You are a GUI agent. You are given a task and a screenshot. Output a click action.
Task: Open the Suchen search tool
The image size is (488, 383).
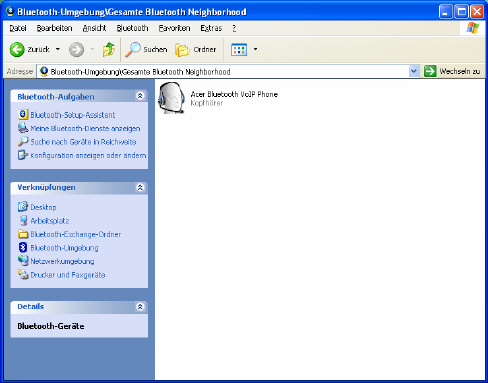(146, 50)
